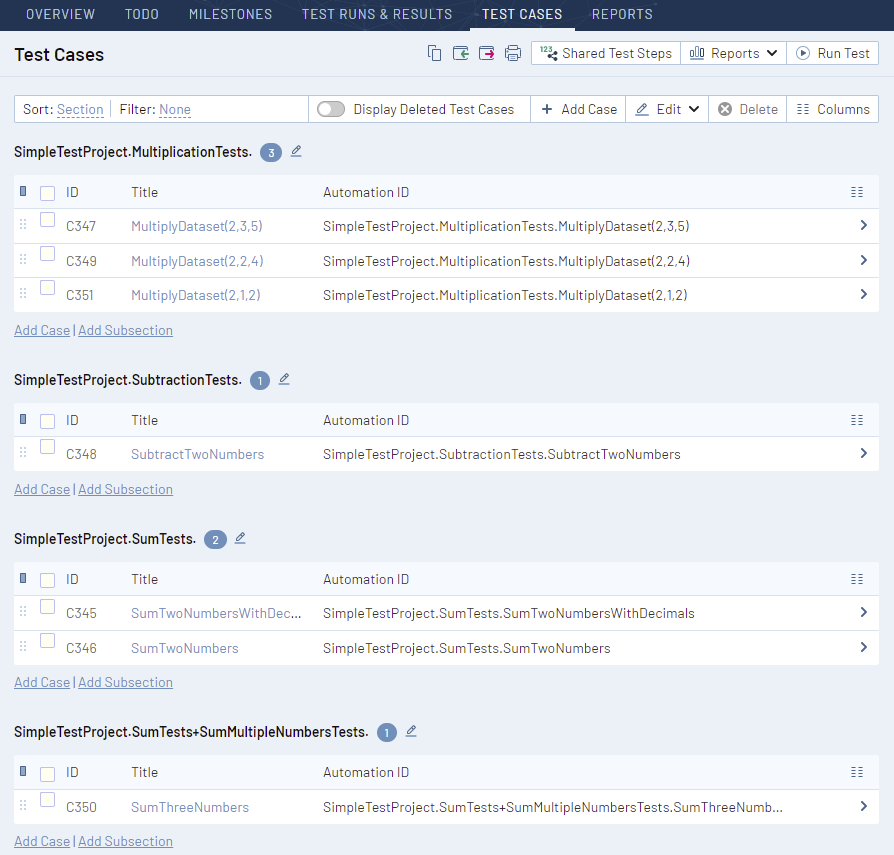The height and width of the screenshot is (855, 894).
Task: Open the MultiplyDataset(2,3,5) test case link
Action: (x=197, y=226)
